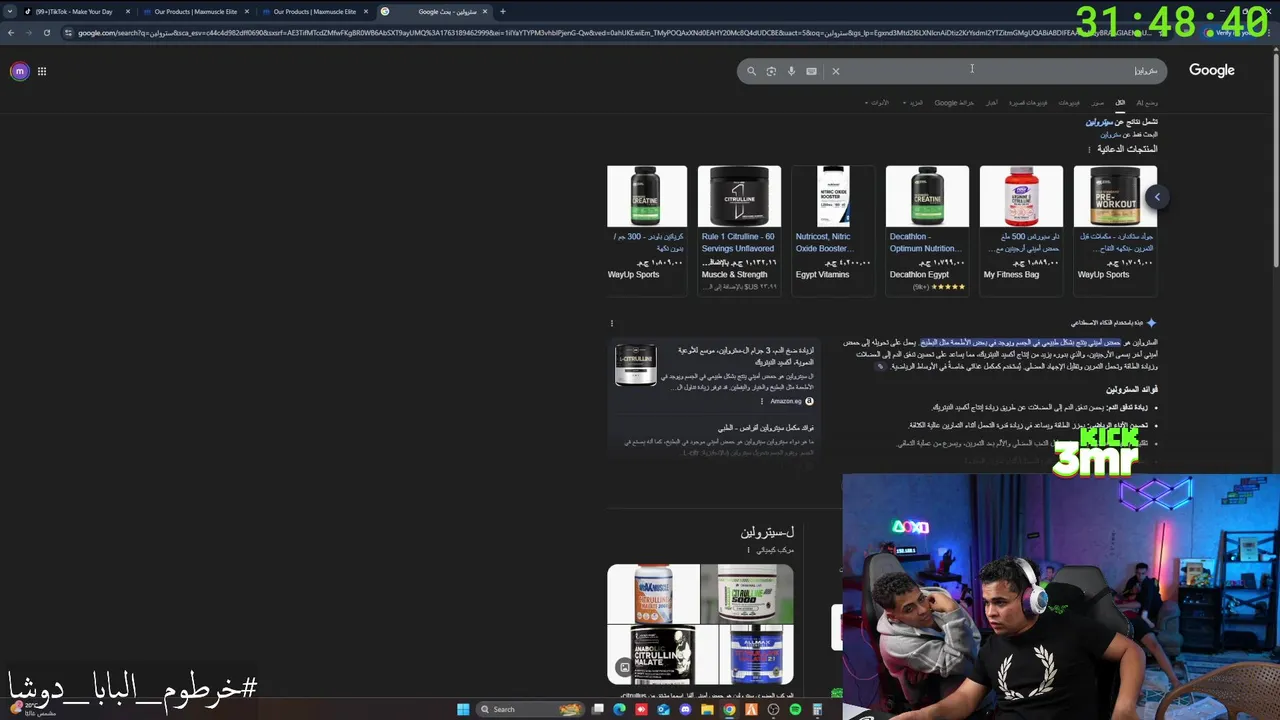Expand the More (المزيد) filters dropdown
This screenshot has height=720, width=1280.
913,102
